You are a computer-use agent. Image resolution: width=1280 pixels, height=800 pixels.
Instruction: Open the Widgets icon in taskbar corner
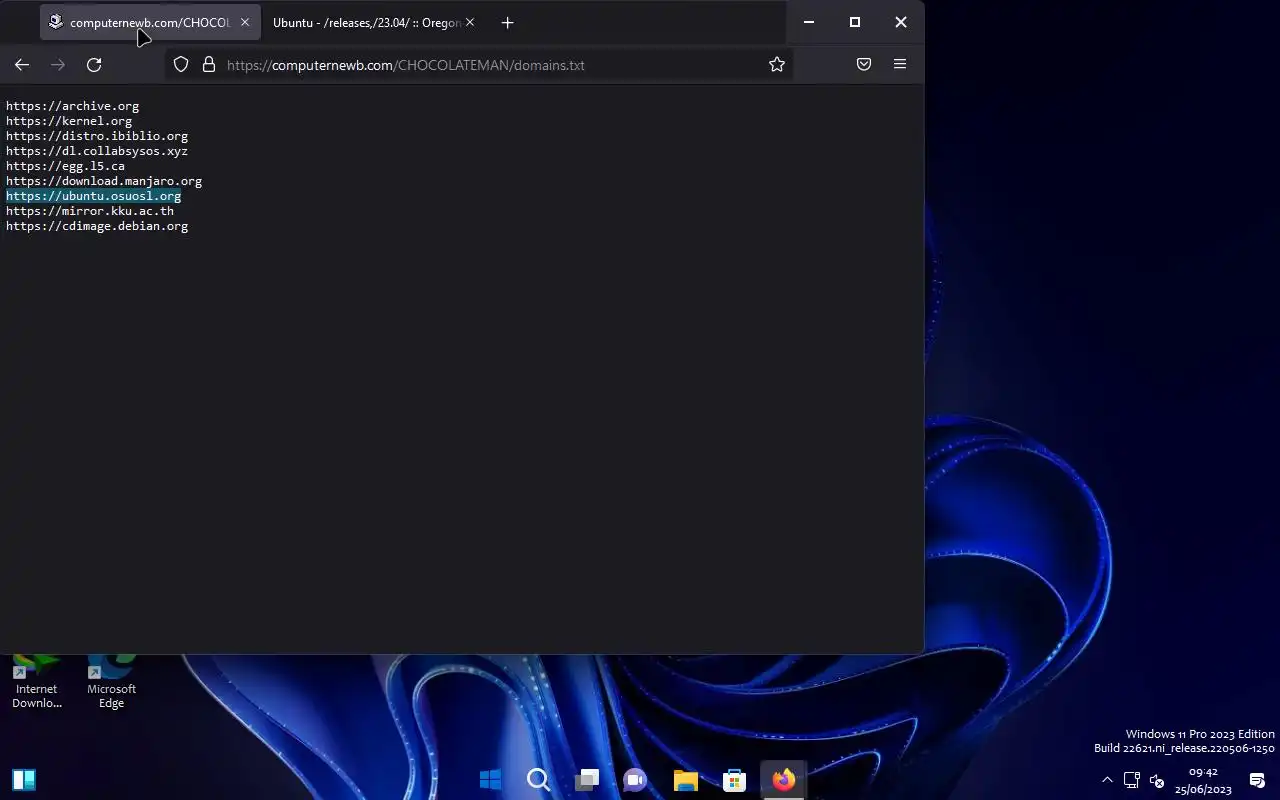(24, 779)
